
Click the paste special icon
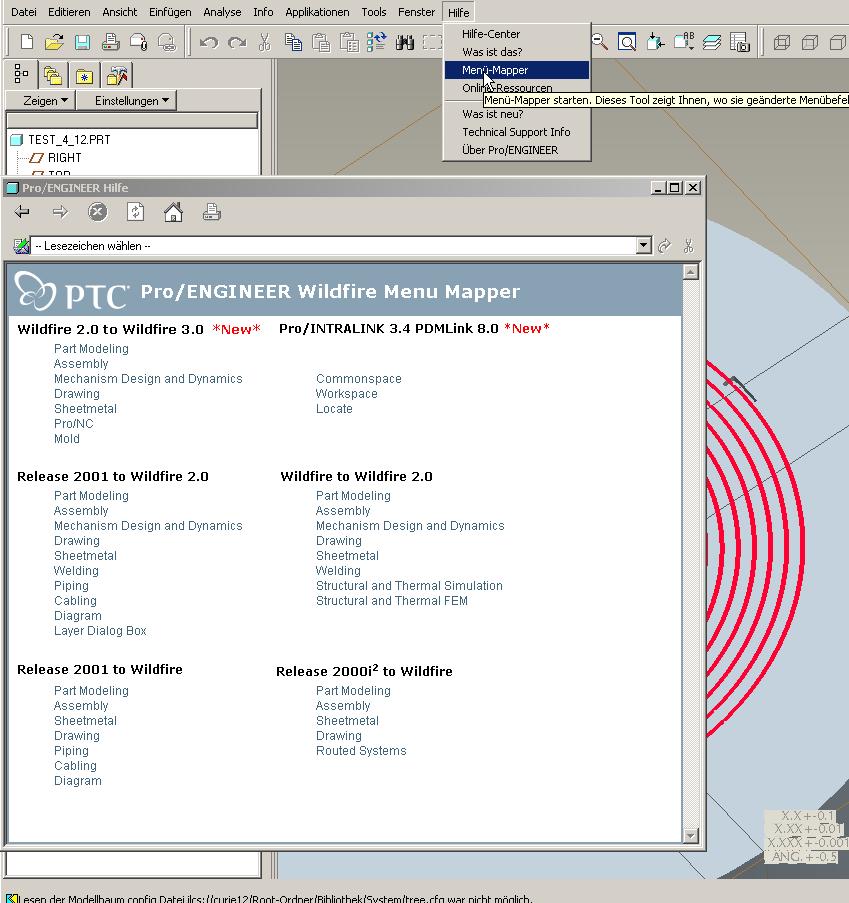coord(348,42)
